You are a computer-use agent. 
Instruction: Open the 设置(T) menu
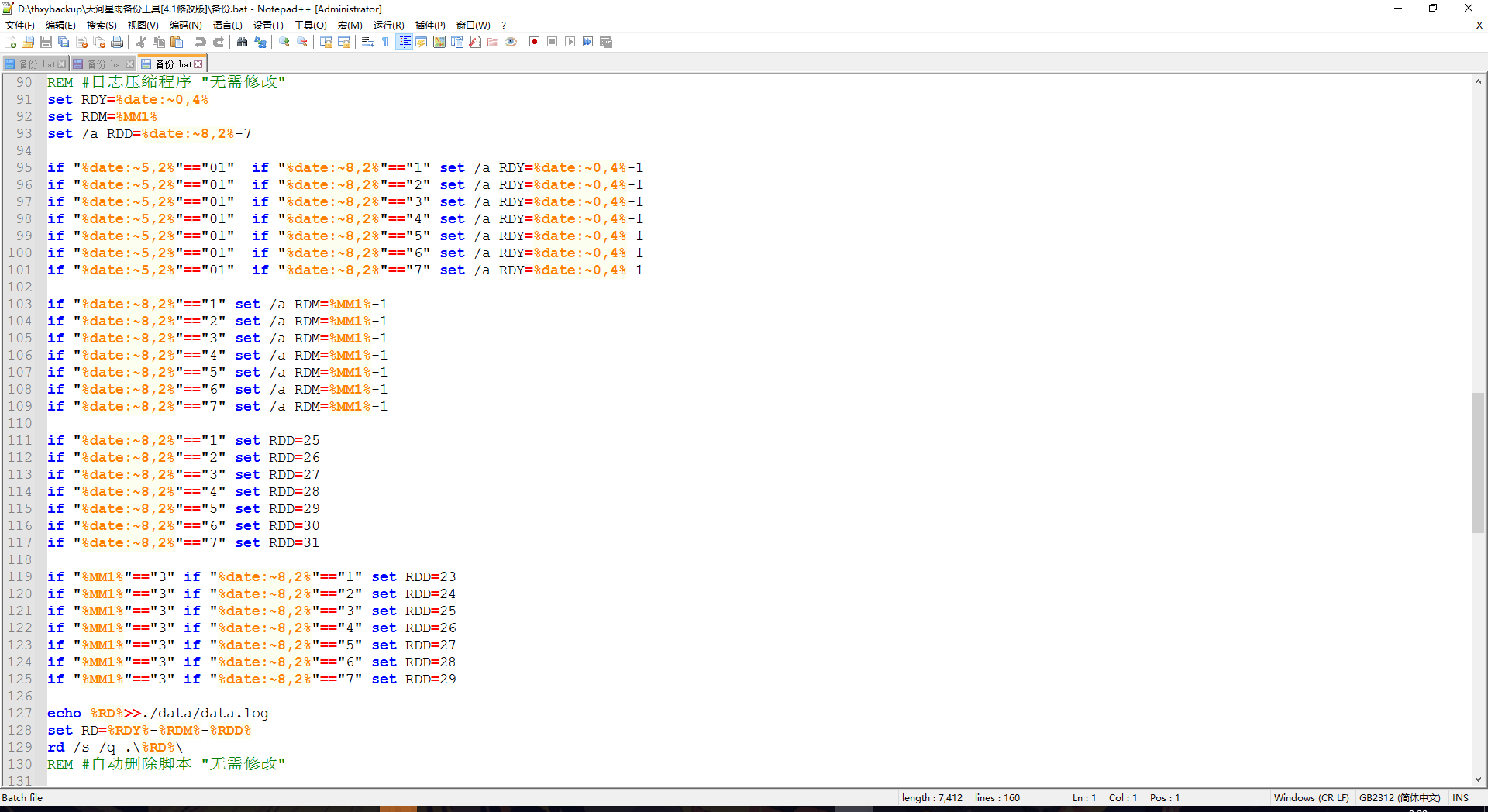[x=268, y=25]
